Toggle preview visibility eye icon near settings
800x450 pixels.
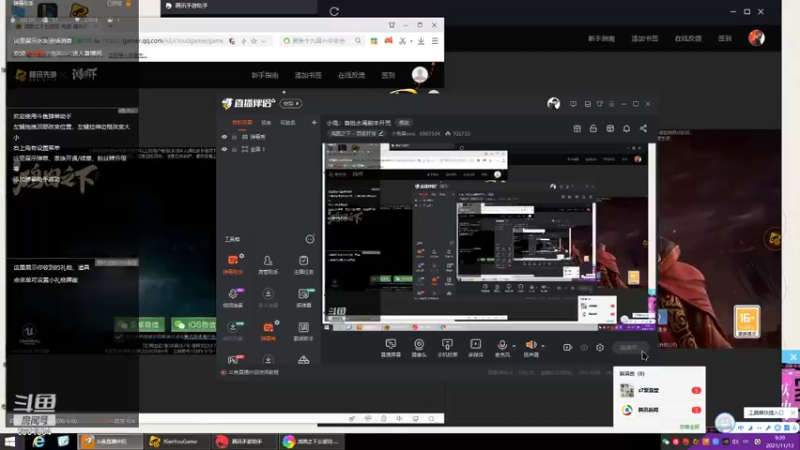(x=584, y=347)
